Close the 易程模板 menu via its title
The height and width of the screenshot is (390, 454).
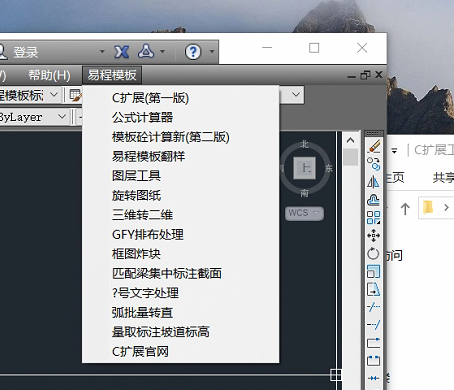pyautogui.click(x=112, y=75)
